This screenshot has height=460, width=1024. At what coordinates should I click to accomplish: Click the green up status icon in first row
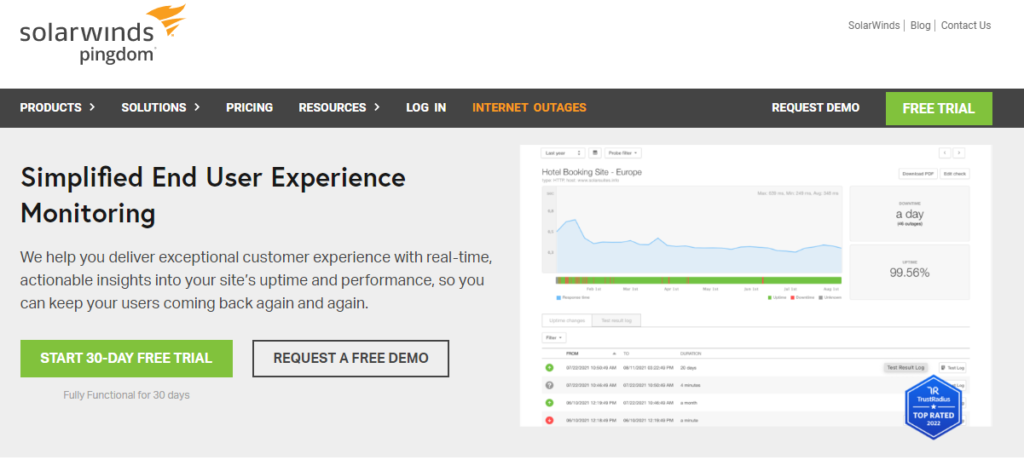[x=549, y=368]
